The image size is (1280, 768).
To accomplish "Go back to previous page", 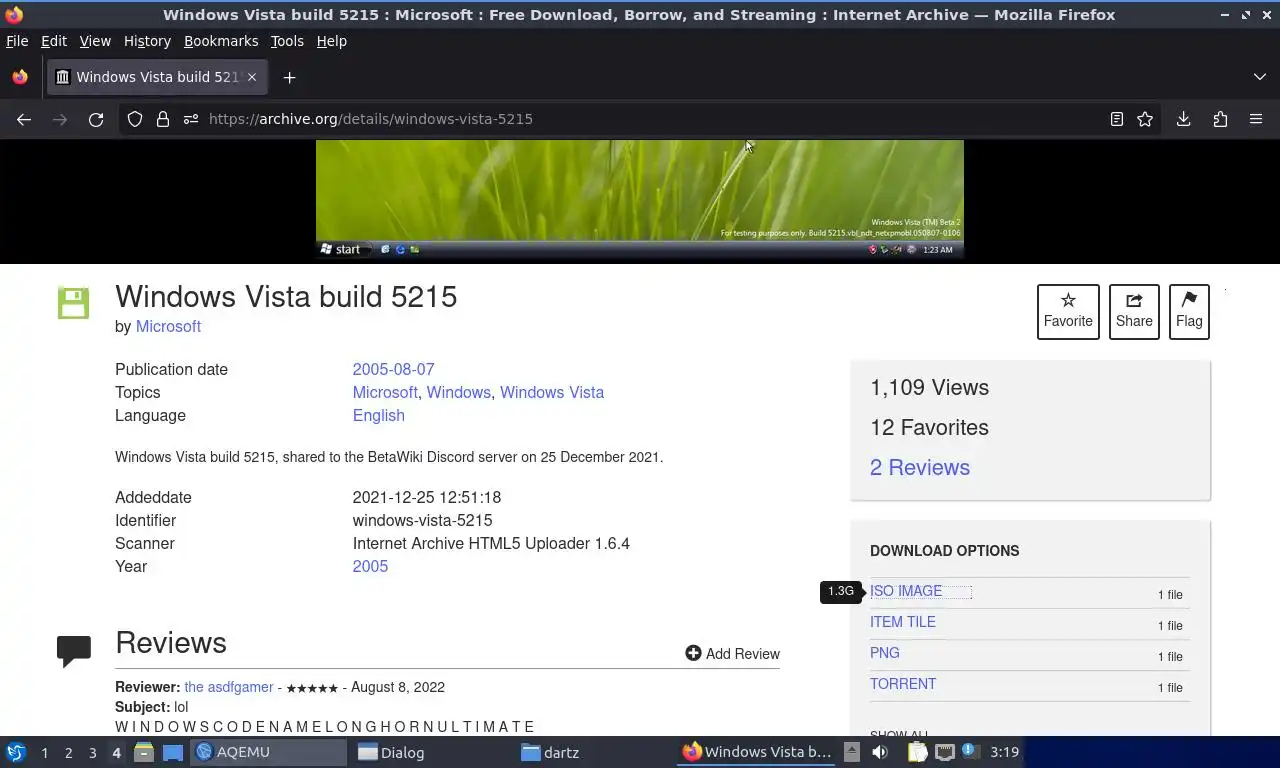I will [24, 119].
